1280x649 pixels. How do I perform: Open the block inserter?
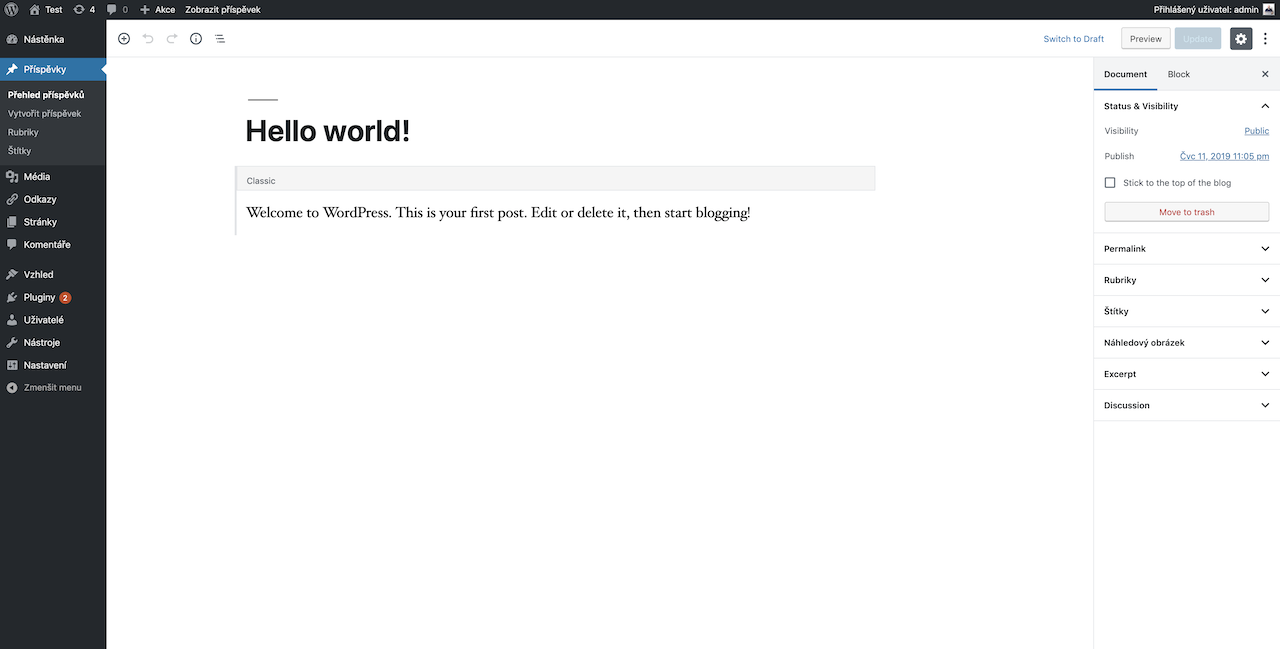coord(124,38)
